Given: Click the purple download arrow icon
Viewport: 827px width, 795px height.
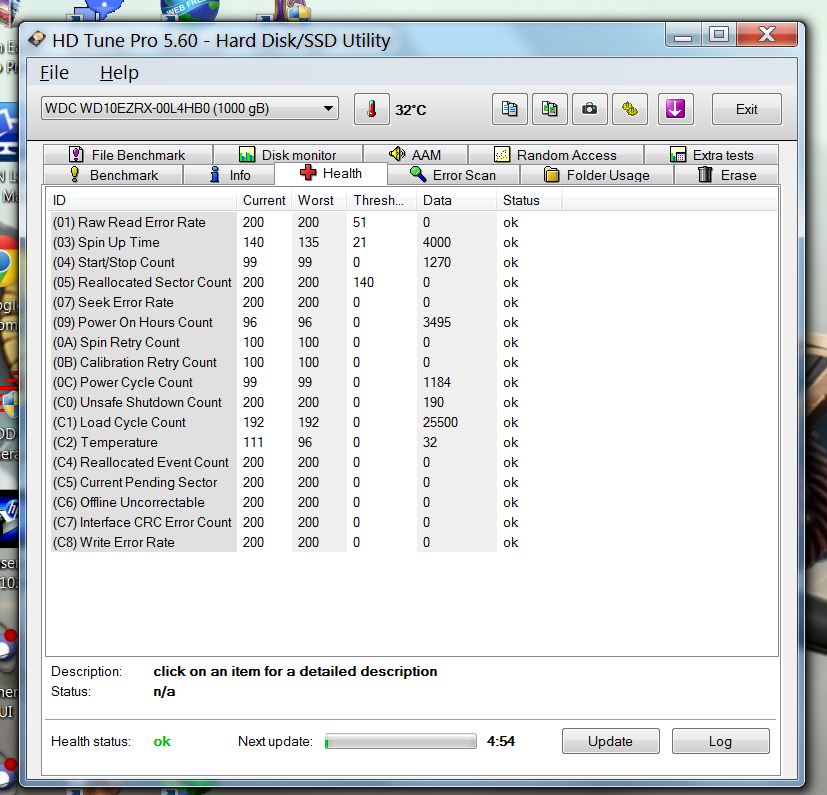Looking at the screenshot, I should tap(676, 109).
